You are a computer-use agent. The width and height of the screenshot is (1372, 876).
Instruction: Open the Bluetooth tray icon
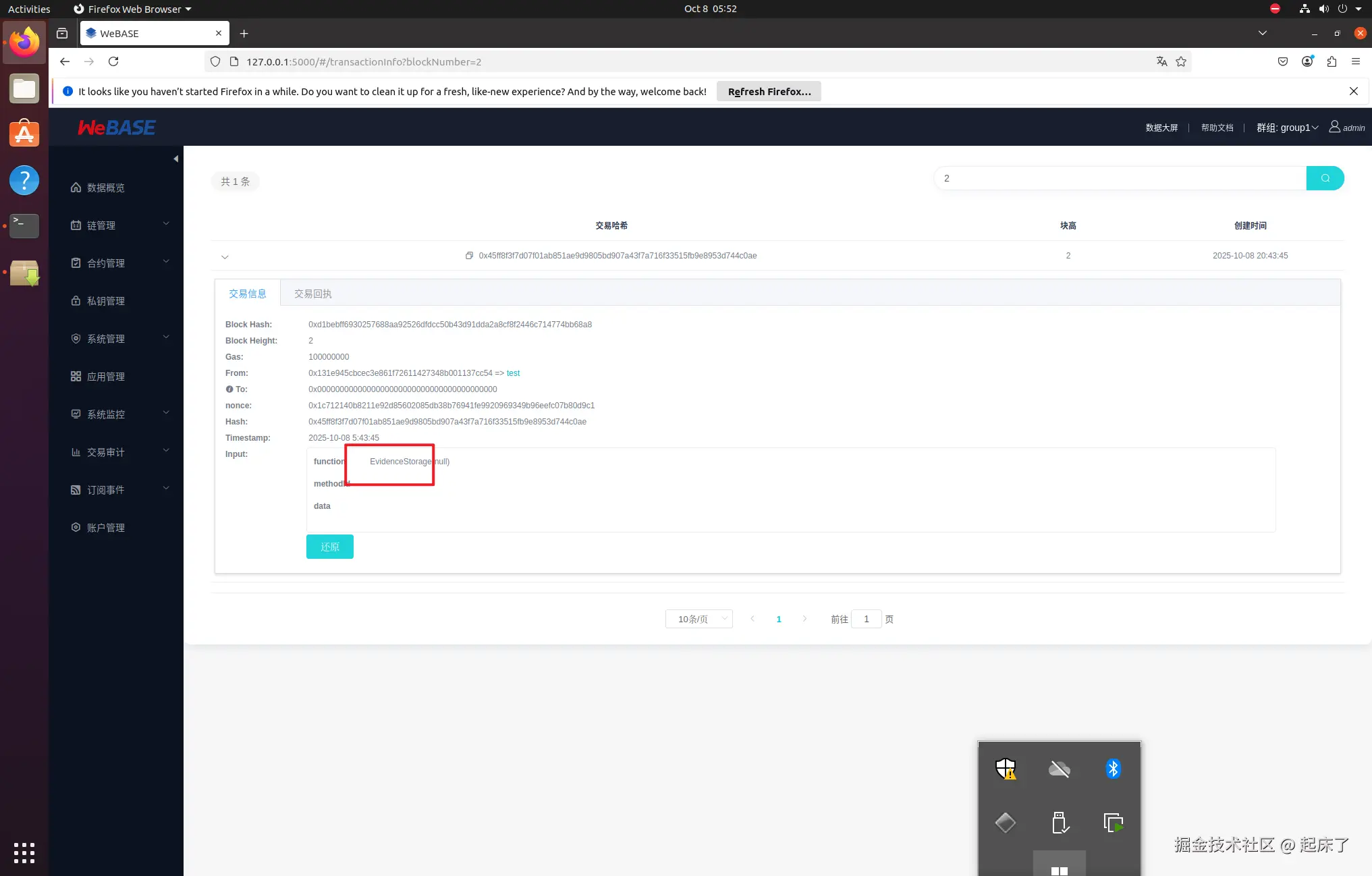[x=1113, y=769]
